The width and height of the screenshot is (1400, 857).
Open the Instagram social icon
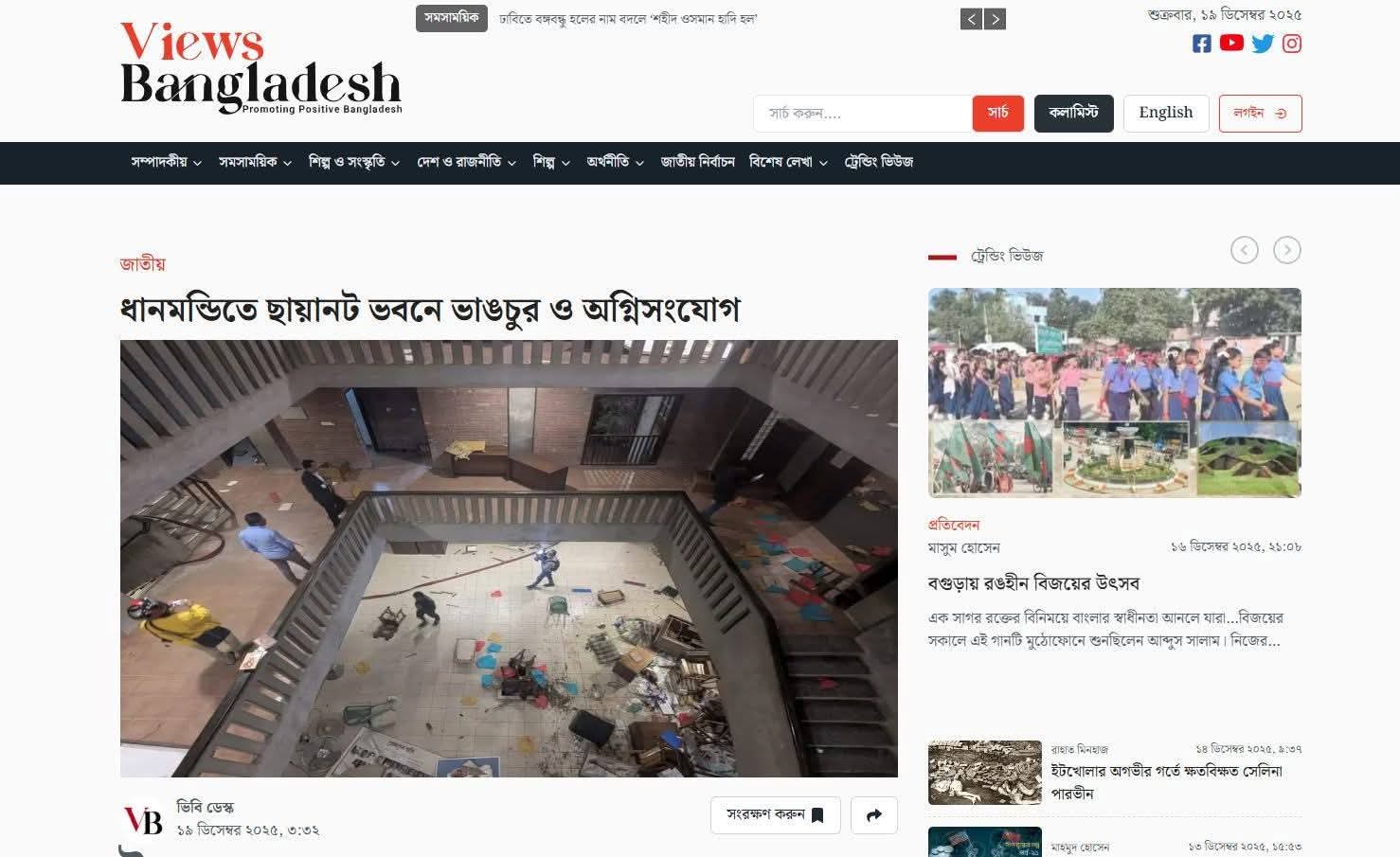(1292, 44)
